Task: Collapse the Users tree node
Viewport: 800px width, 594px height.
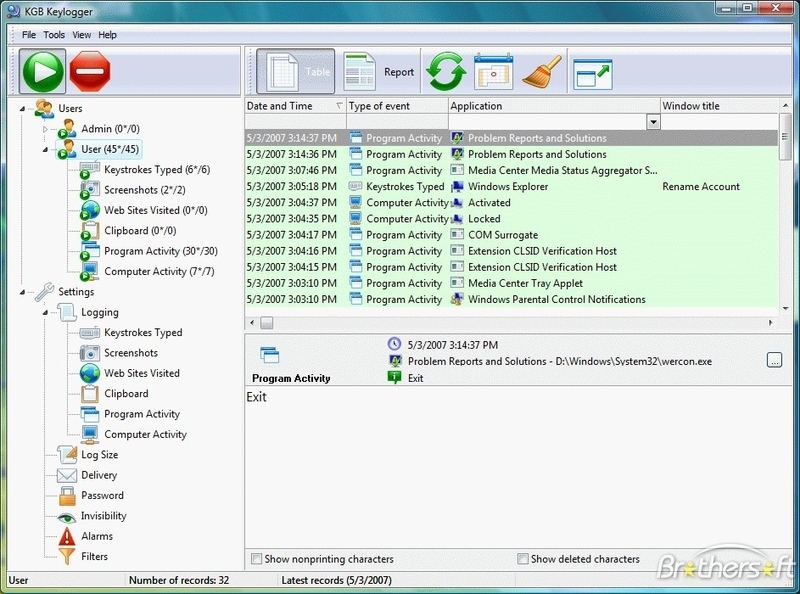Action: pos(22,109)
